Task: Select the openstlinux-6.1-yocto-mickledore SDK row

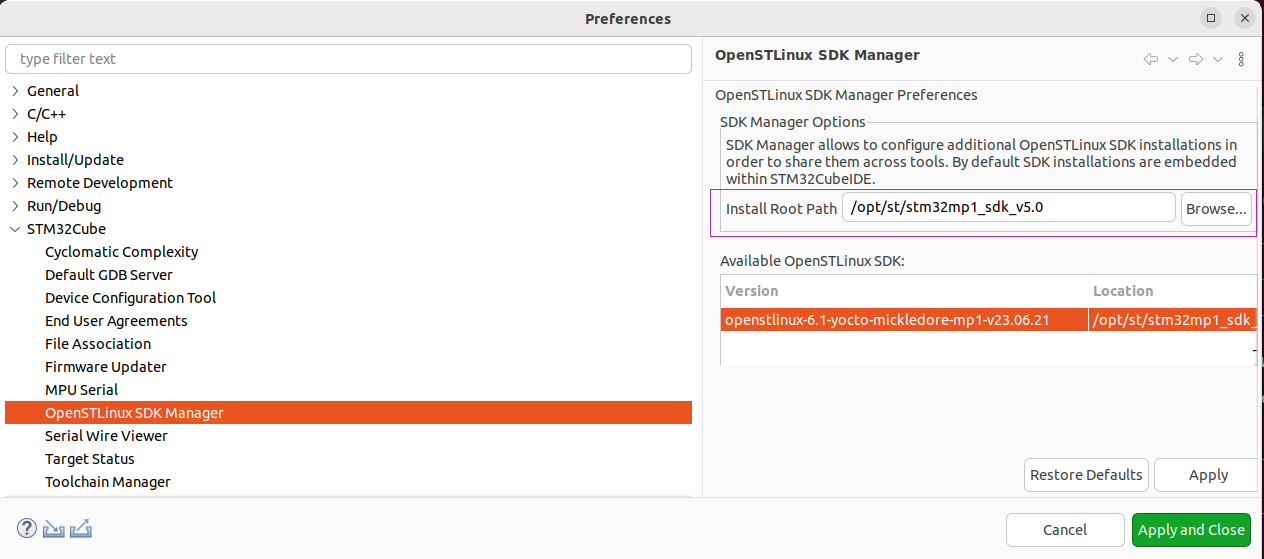Action: click(x=988, y=321)
